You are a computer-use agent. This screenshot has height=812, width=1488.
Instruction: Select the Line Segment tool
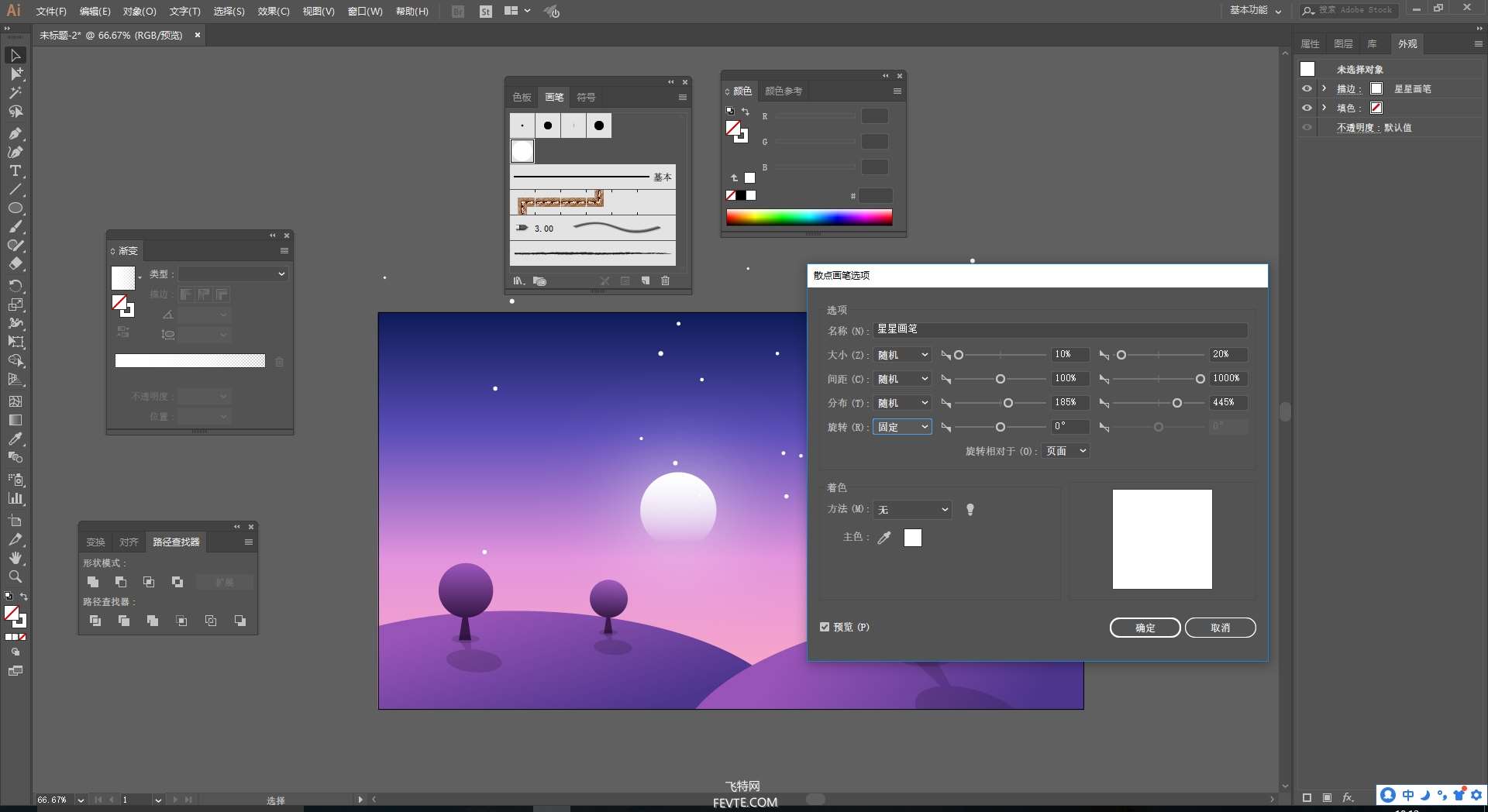pyautogui.click(x=15, y=189)
